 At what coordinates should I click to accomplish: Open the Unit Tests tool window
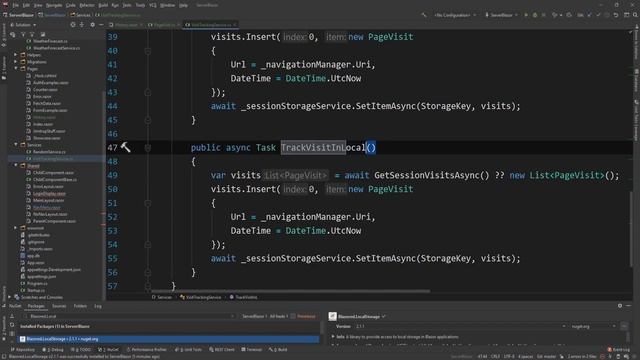coord(189,349)
